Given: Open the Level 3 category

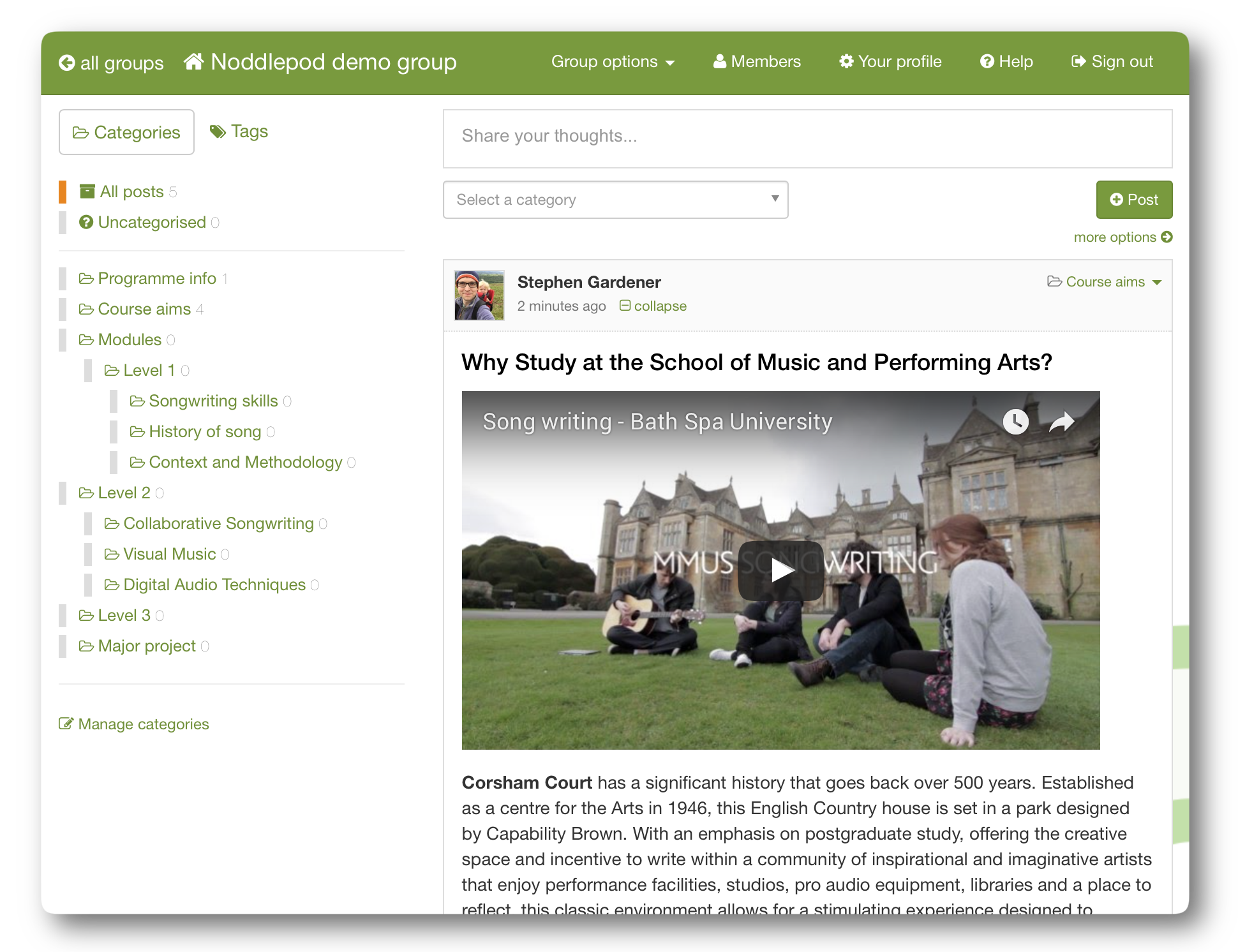Looking at the screenshot, I should [x=121, y=615].
